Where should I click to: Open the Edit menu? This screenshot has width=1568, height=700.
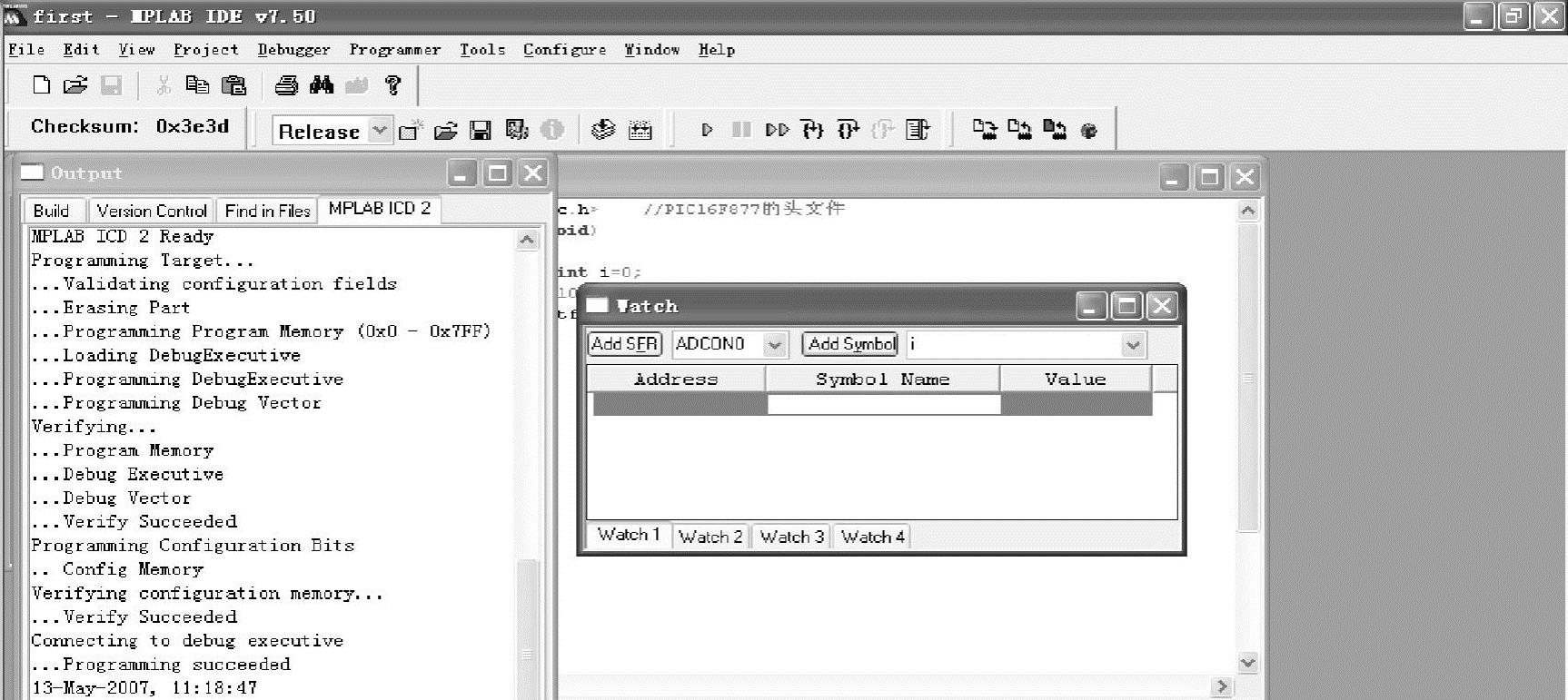[81, 50]
